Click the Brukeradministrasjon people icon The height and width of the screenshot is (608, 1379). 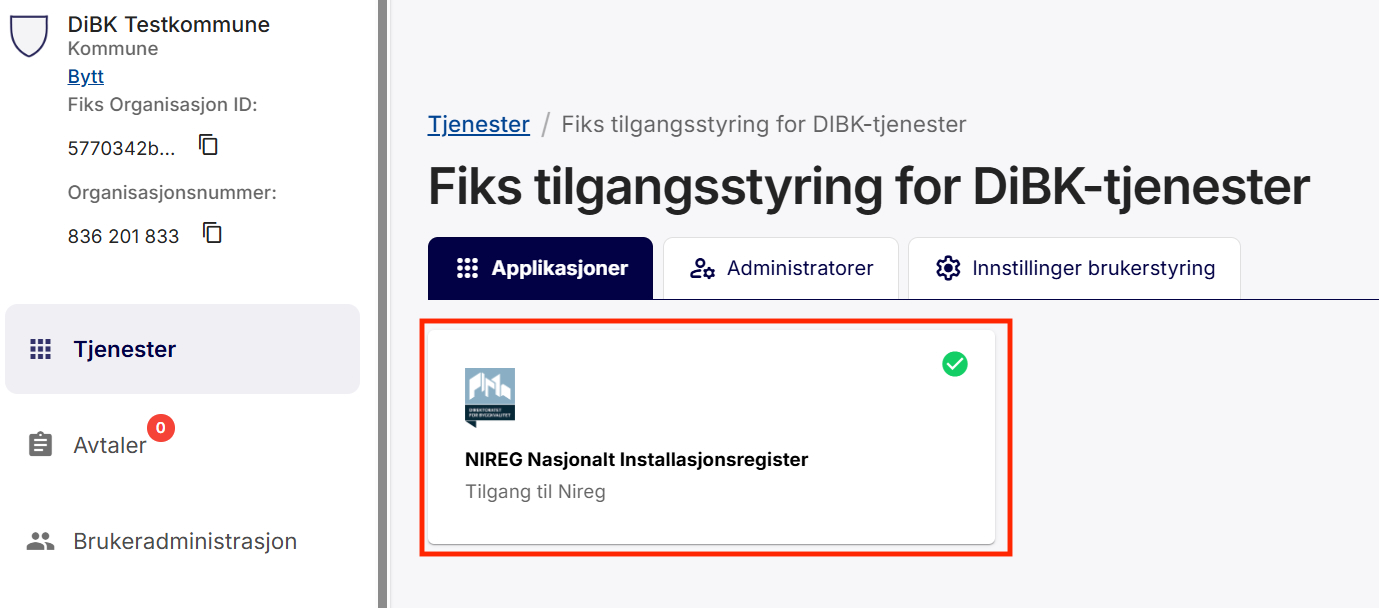[39, 540]
